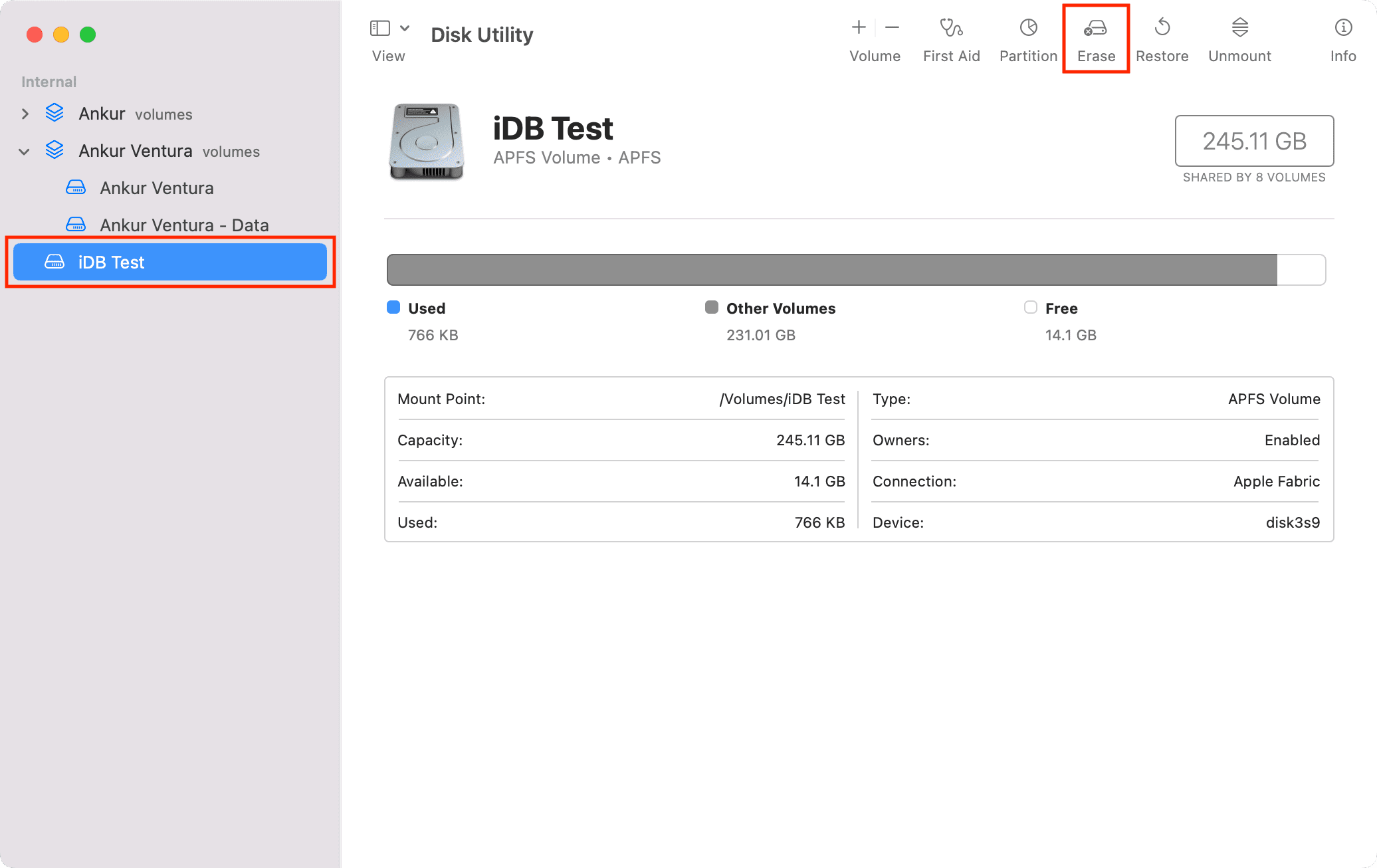Open the Info icon in toolbar
Viewport: 1377px width, 868px height.
(x=1343, y=27)
